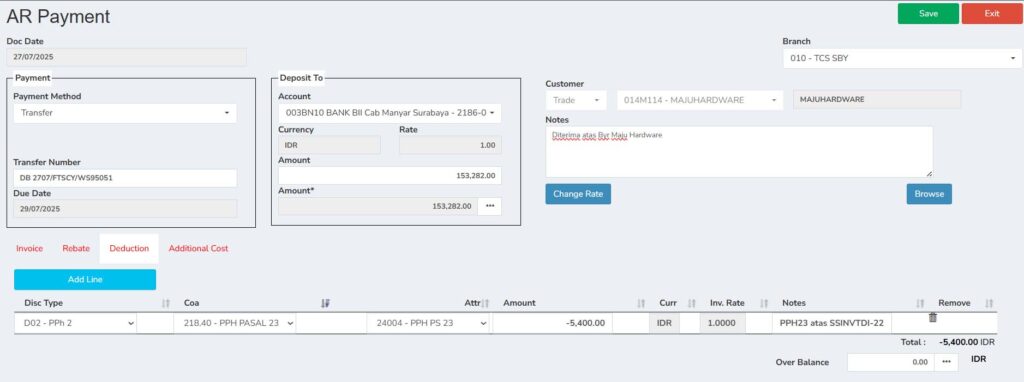
Task: Open the D02 - PPh 2 disc type dropdown
Action: pyautogui.click(x=75, y=323)
